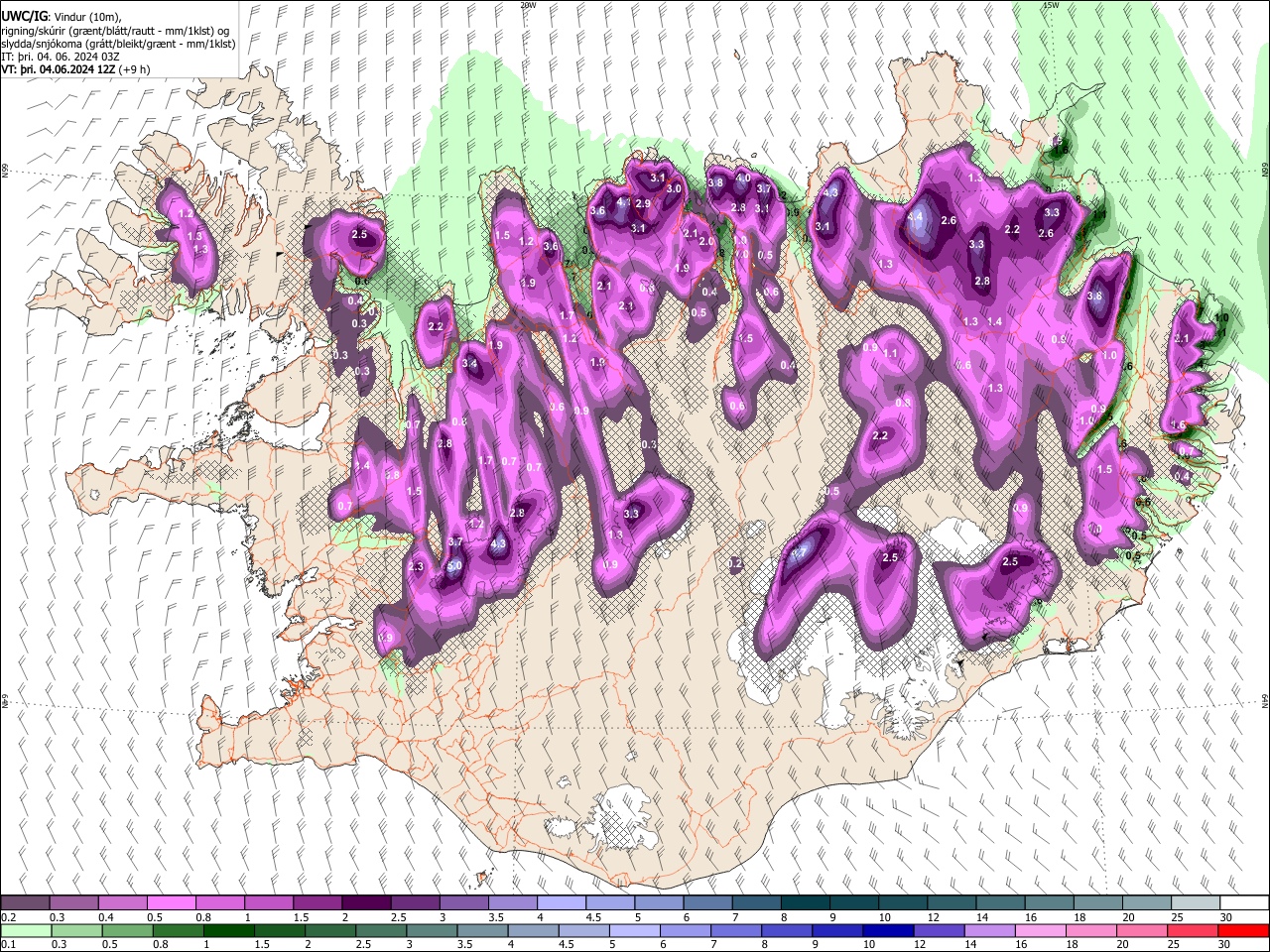
Task: Click the '4.0' value on the north coast
Action: coord(742,178)
